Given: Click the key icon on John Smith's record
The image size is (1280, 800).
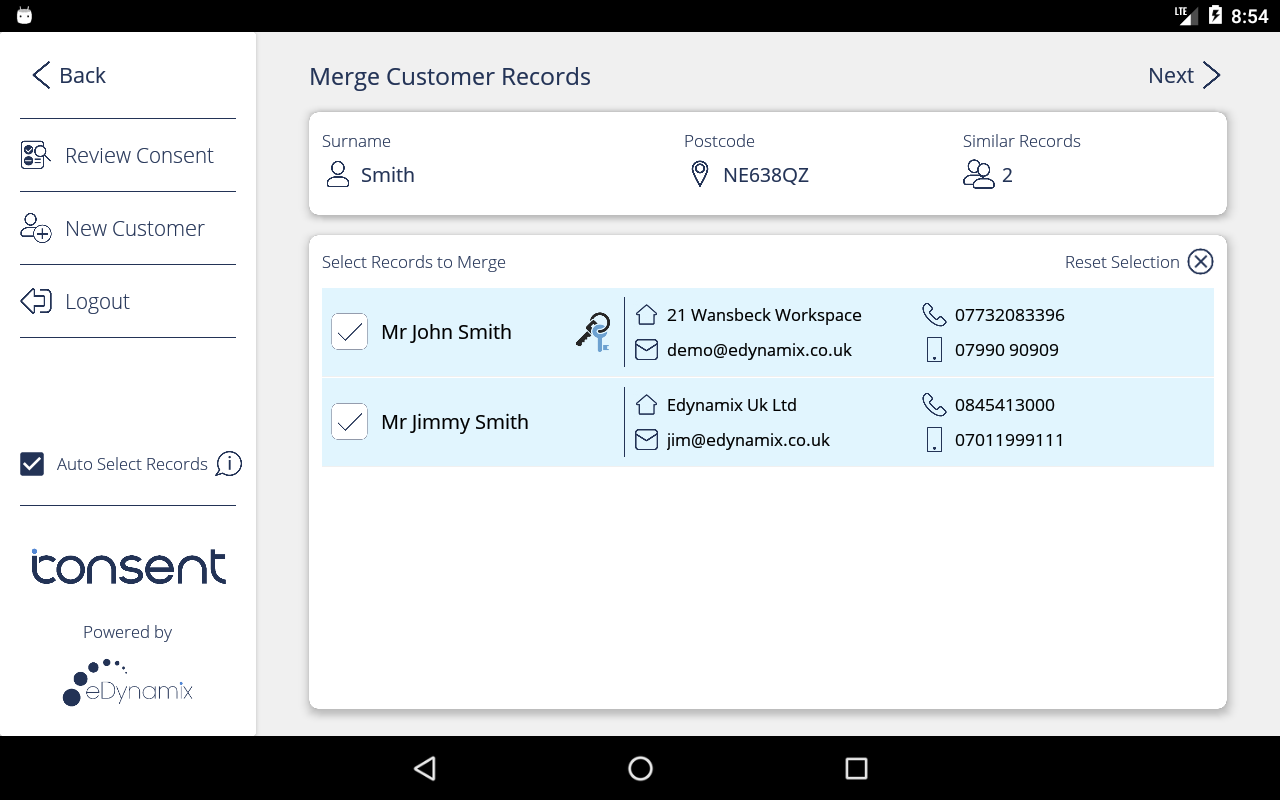Looking at the screenshot, I should pyautogui.click(x=593, y=332).
